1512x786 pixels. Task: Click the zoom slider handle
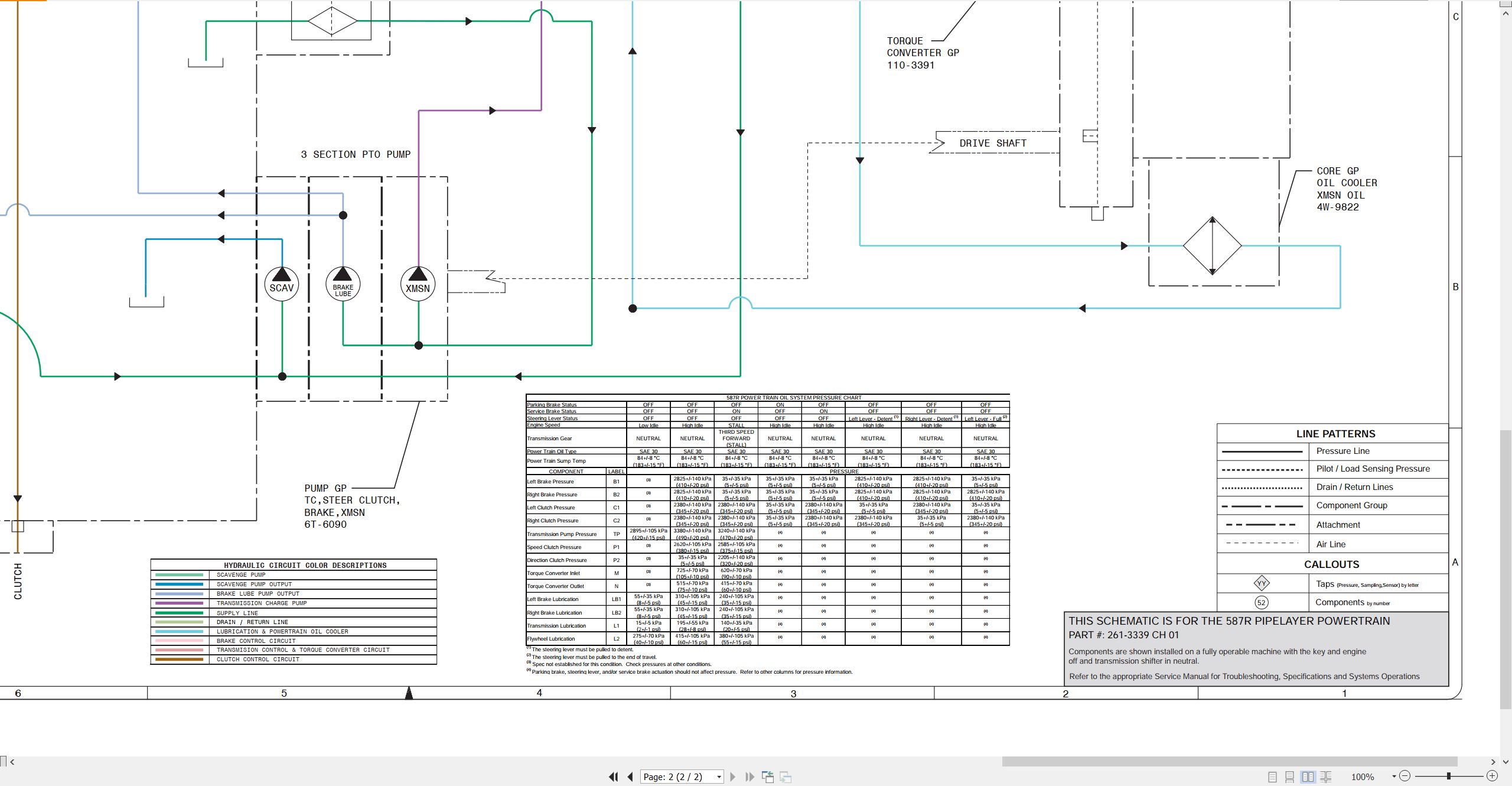pos(1449,776)
